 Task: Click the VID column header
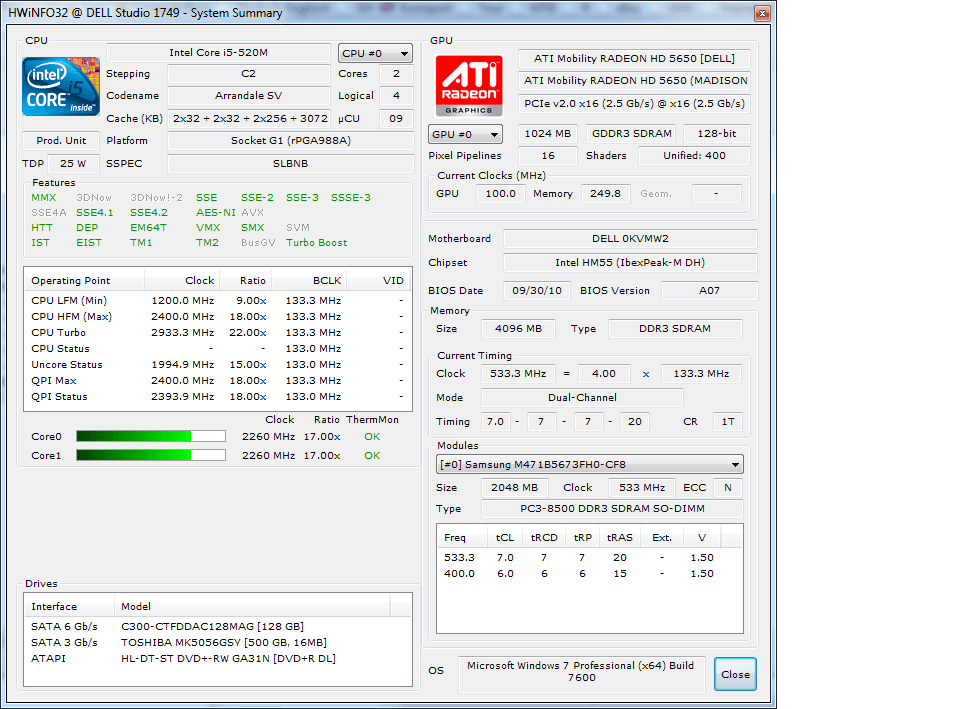(378, 280)
